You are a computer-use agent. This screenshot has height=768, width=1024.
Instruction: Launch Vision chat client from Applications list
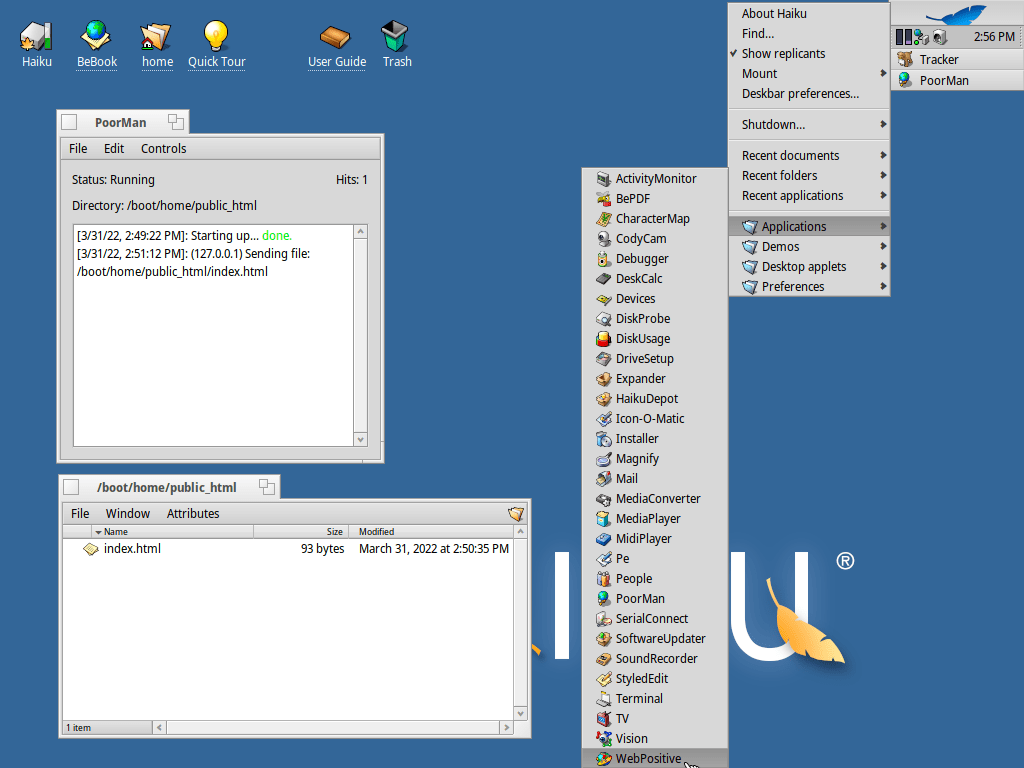[x=655, y=739]
